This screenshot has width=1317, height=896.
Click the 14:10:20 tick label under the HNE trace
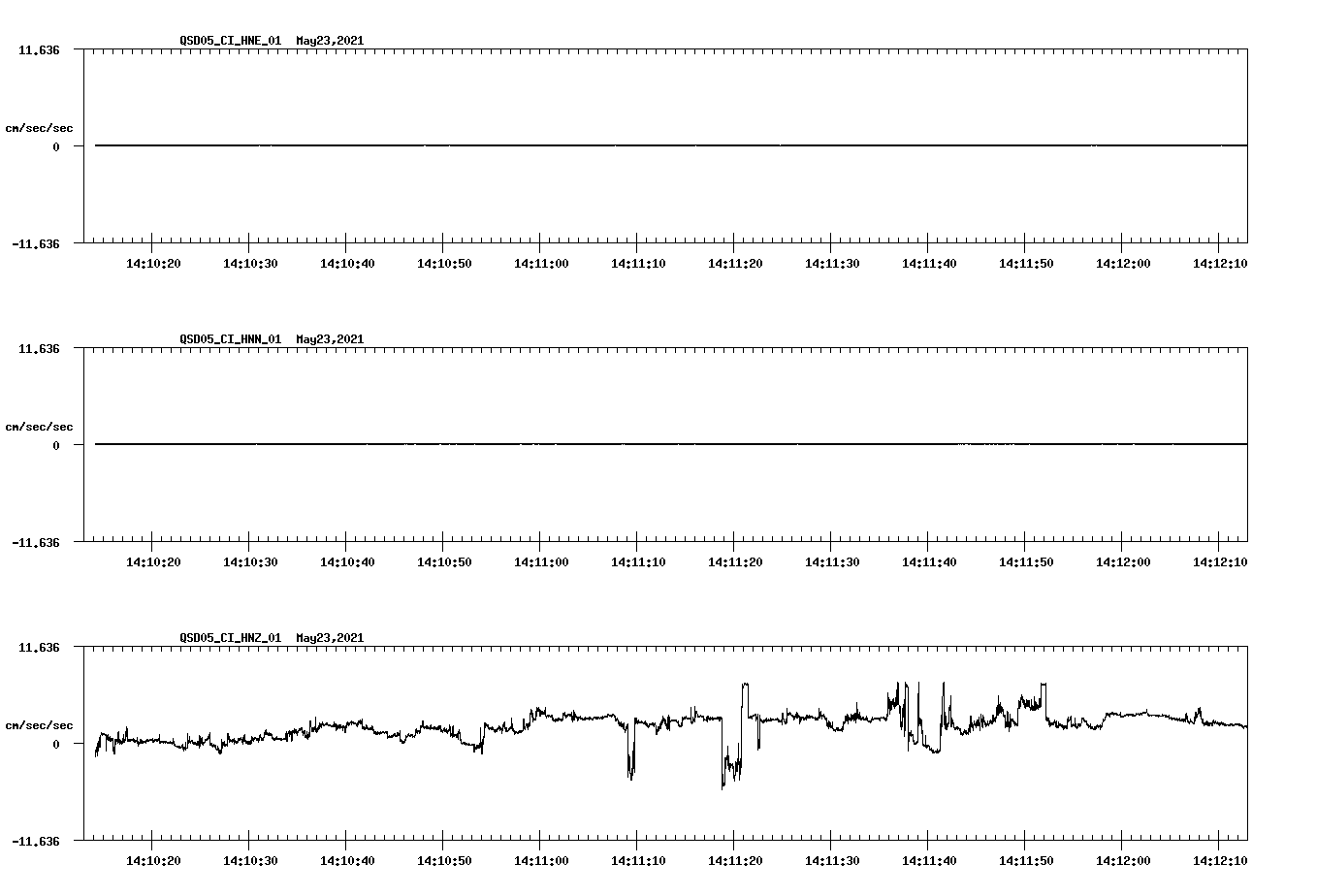click(152, 262)
